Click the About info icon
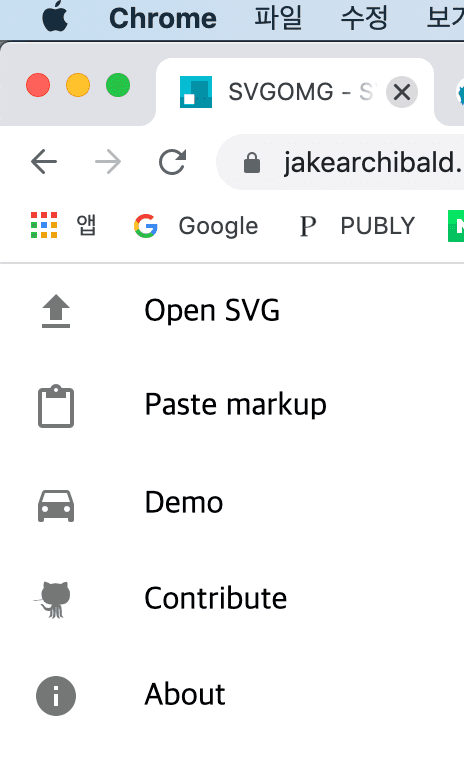 click(x=56, y=696)
